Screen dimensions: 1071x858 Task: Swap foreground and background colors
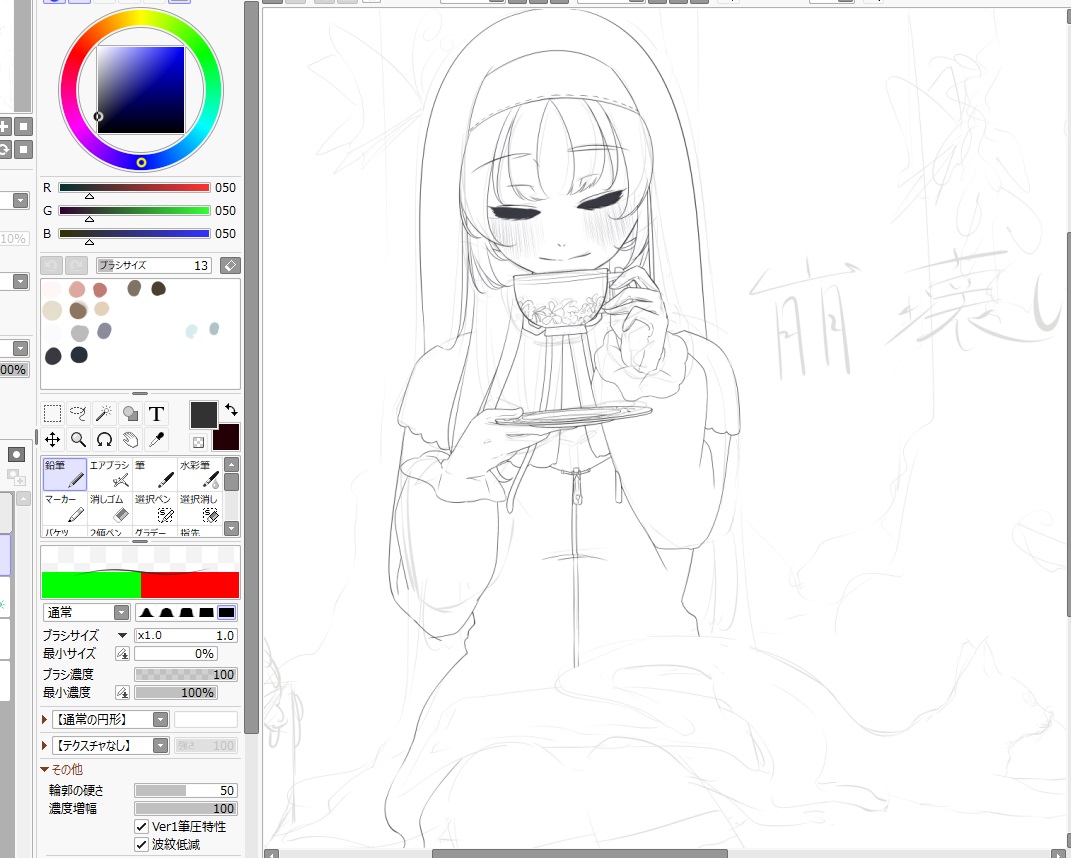click(231, 409)
